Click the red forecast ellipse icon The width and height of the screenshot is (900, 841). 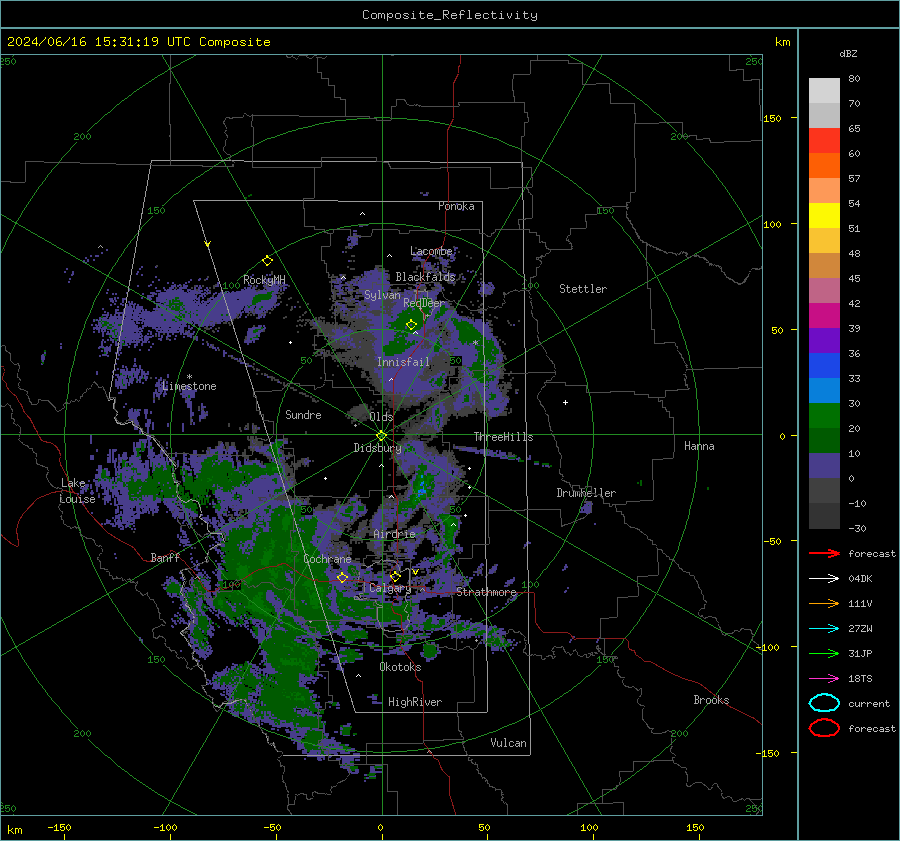824,728
